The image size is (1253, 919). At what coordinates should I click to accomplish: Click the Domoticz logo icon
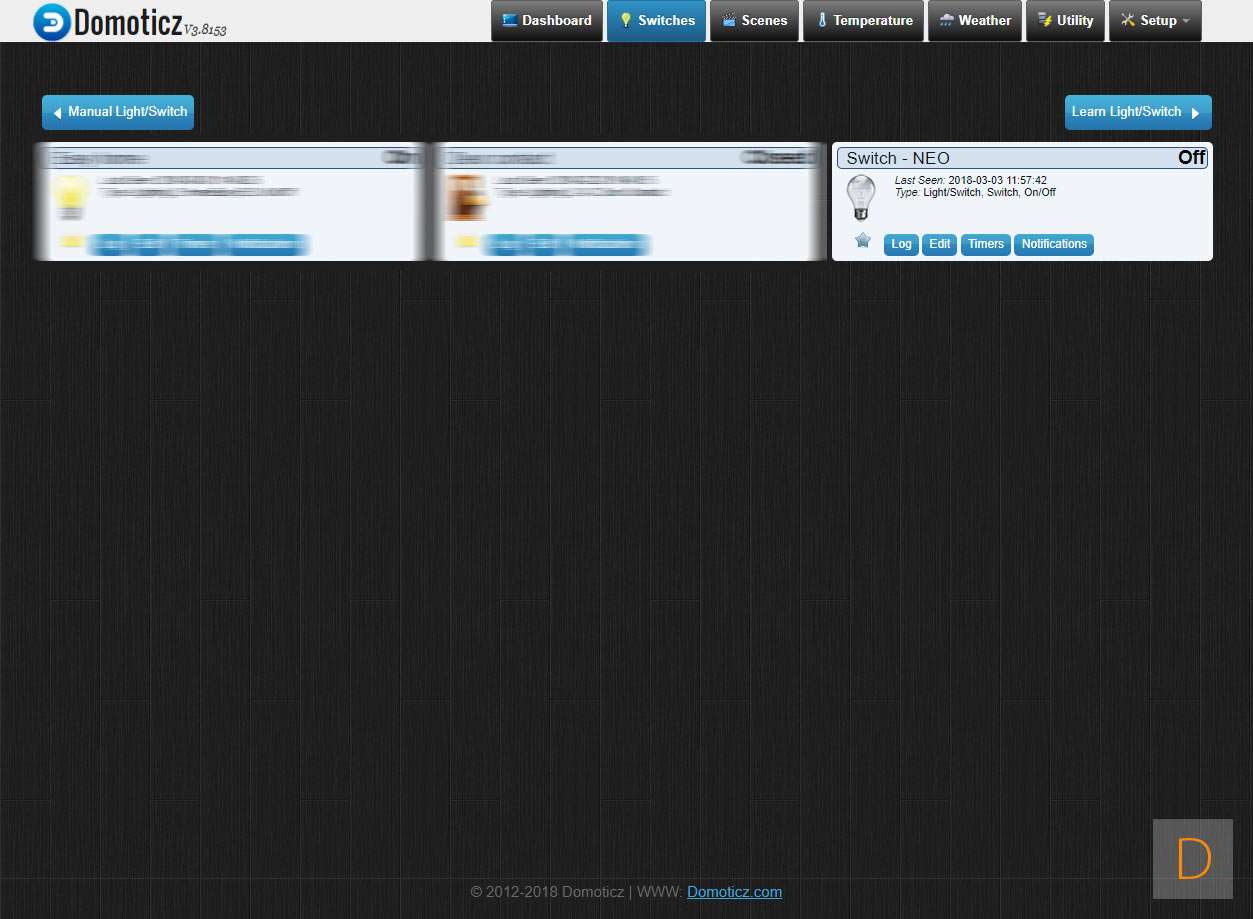coord(52,22)
